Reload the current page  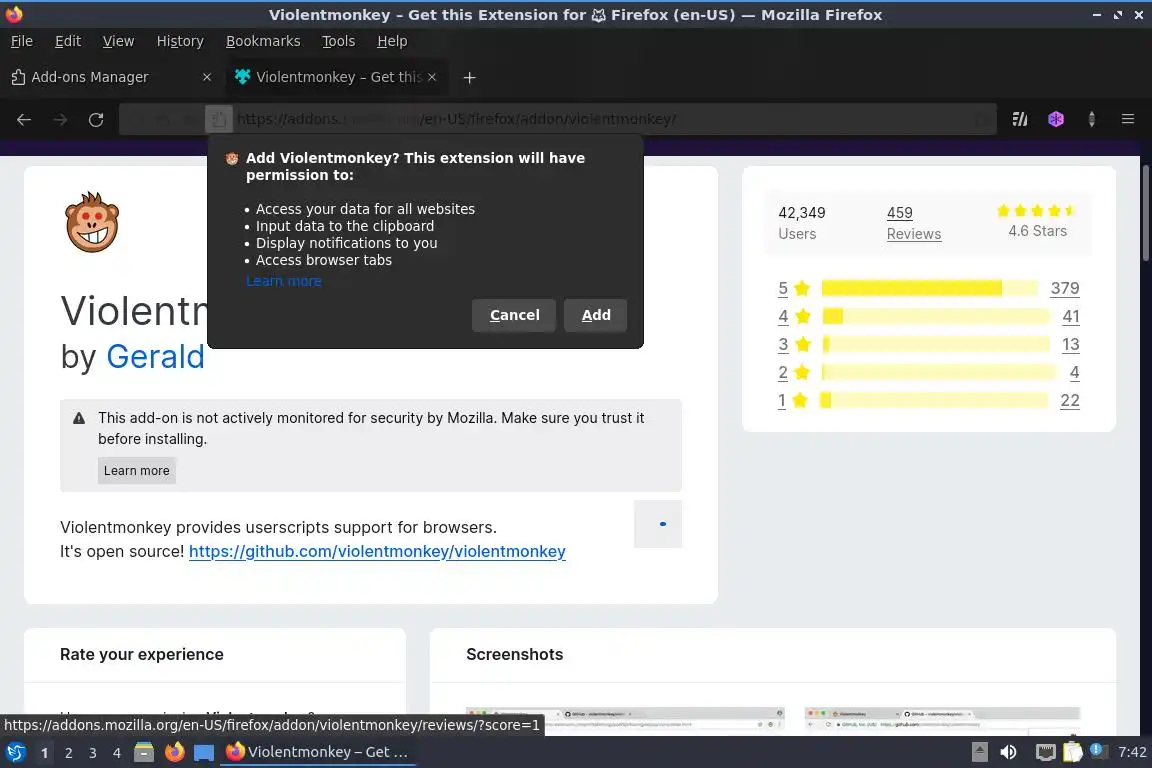tap(96, 119)
